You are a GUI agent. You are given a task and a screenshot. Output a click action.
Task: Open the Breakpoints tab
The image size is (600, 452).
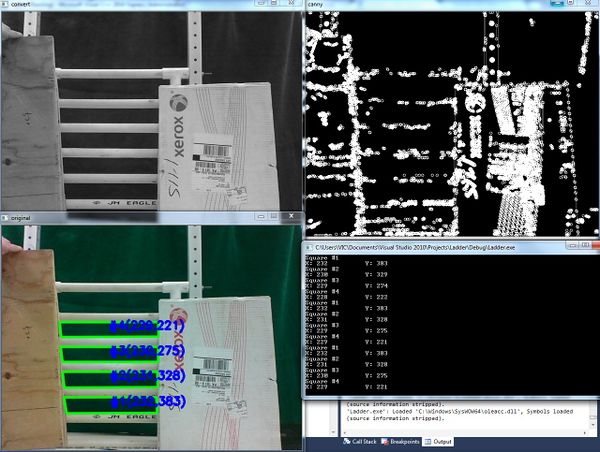(401, 441)
